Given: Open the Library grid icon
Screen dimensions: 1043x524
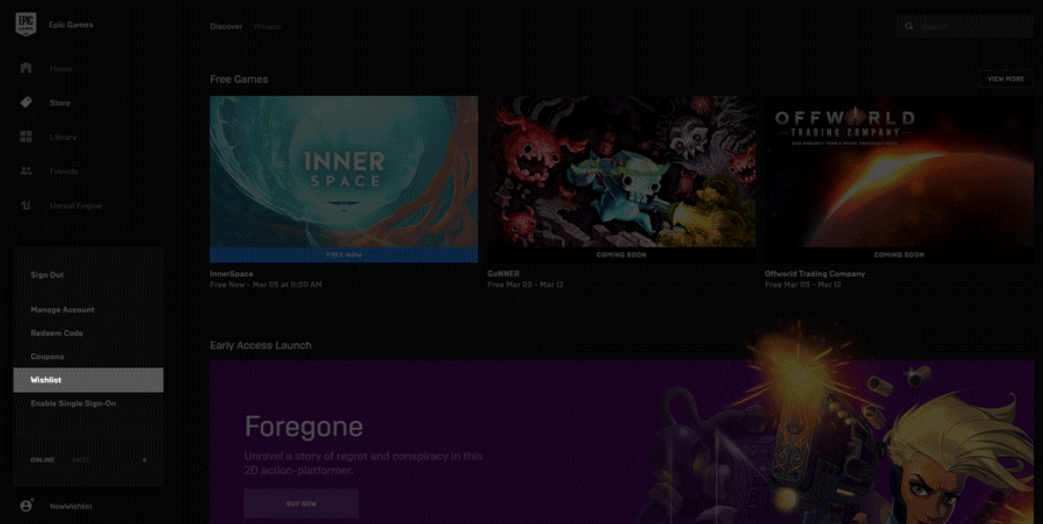Looking at the screenshot, I should 26,137.
